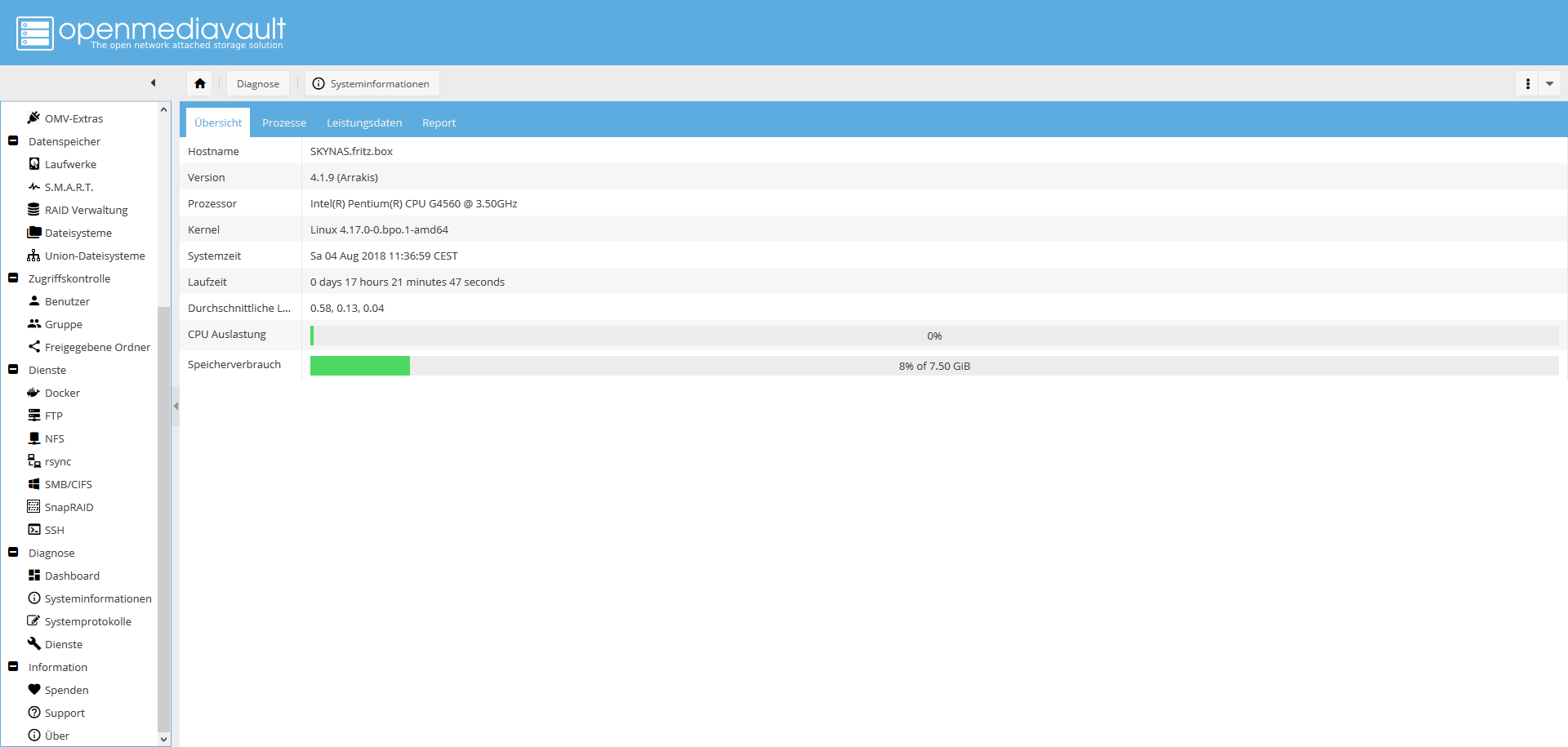The height and width of the screenshot is (747, 1568).
Task: Click the SMB/CIFS Windows icon
Action: (x=33, y=483)
